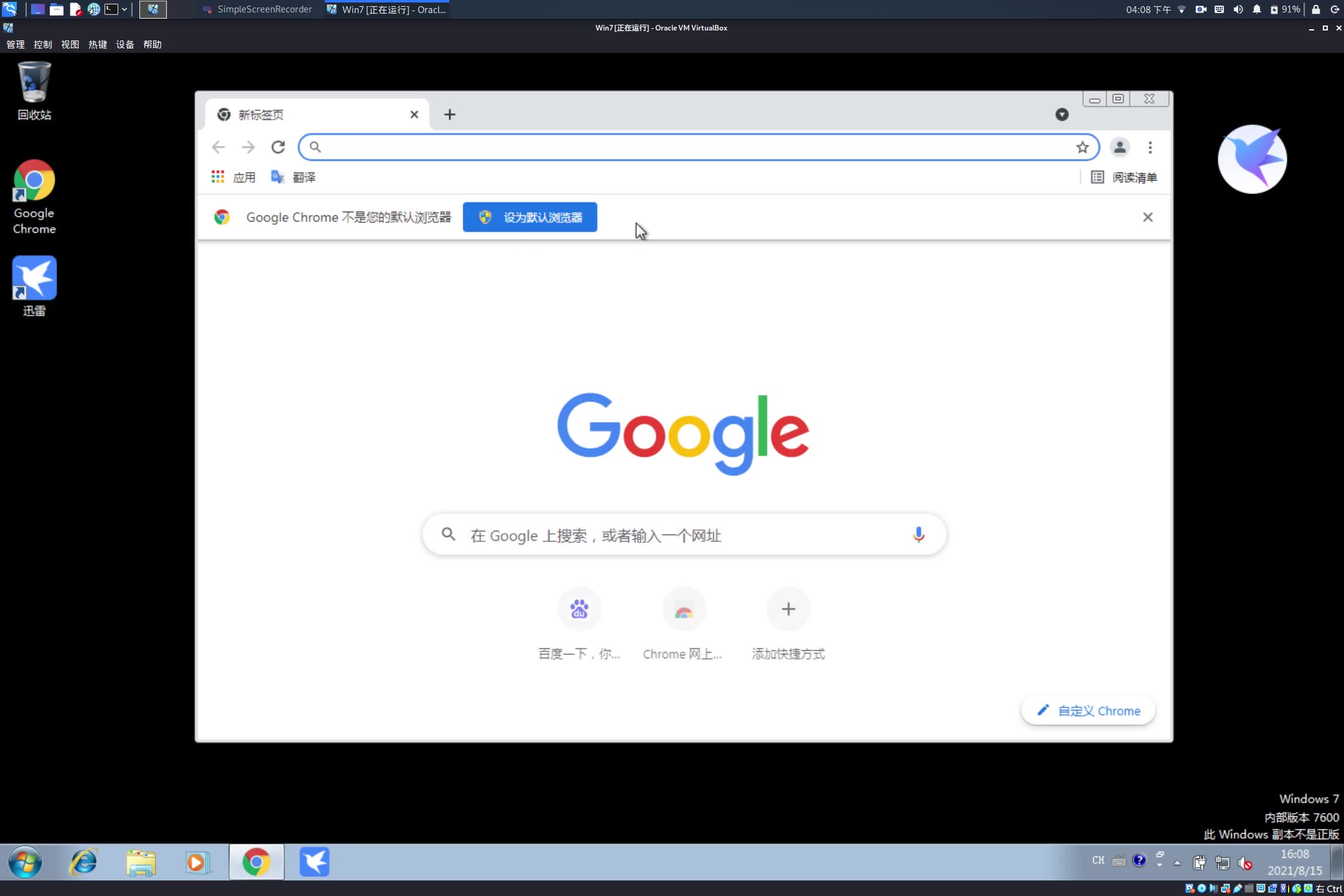Open 管理 (Manage) menu in VirtualBox menu bar
1344x896 pixels.
pos(15,44)
